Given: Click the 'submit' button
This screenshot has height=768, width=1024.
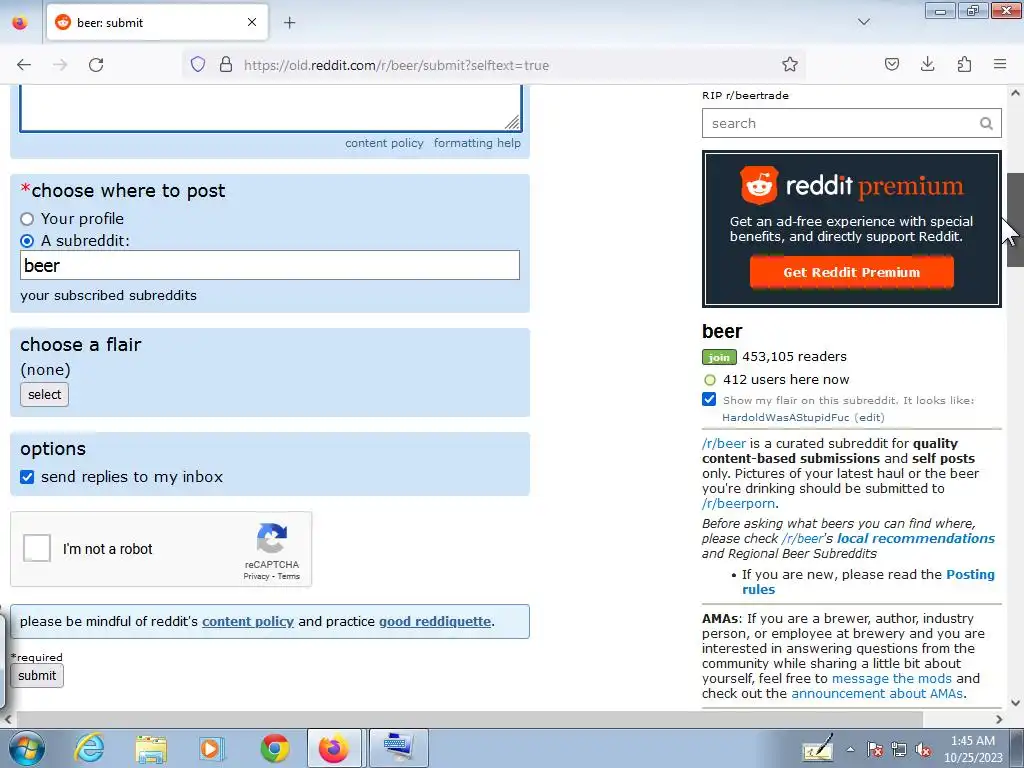Looking at the screenshot, I should [x=37, y=676].
